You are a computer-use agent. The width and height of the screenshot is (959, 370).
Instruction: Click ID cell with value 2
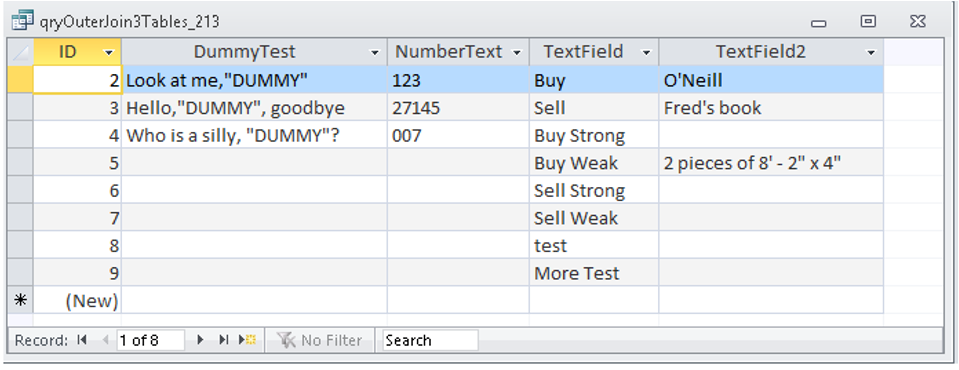[77, 80]
